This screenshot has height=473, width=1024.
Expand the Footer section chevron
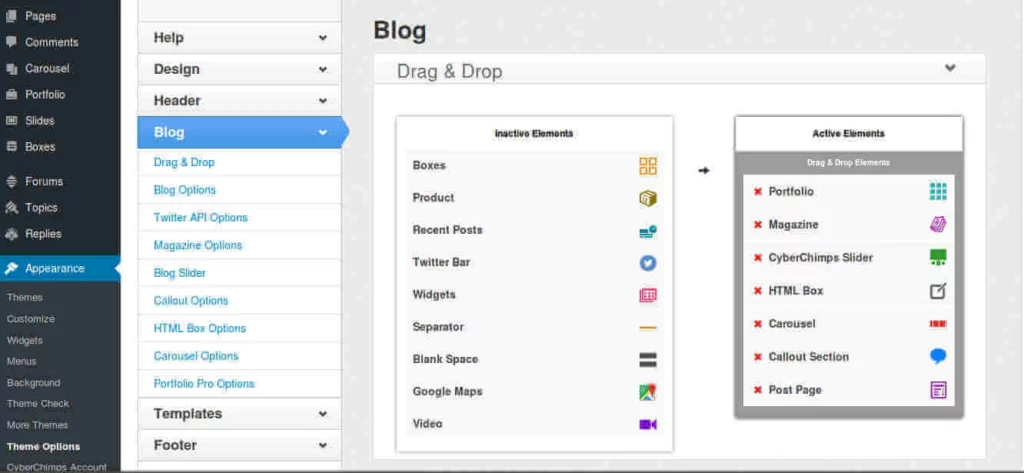click(x=323, y=445)
